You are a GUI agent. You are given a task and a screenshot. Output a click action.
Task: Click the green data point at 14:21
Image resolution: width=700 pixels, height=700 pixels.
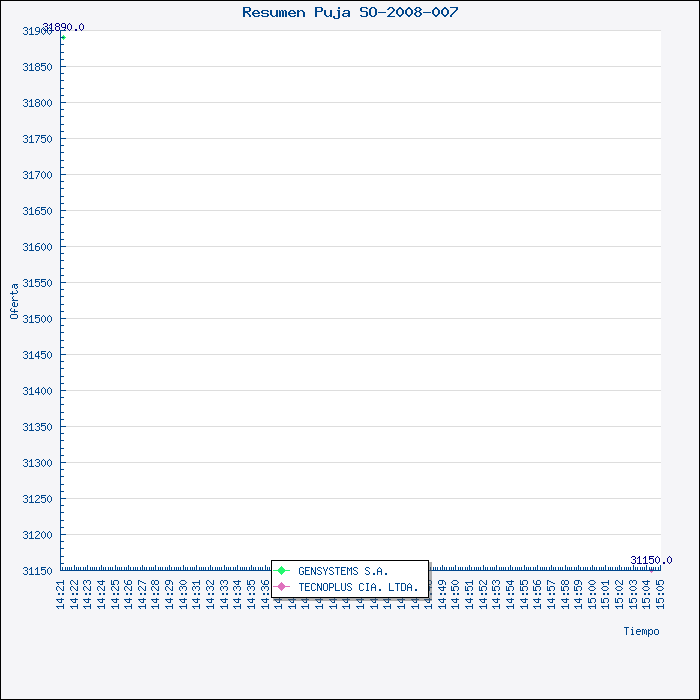pyautogui.click(x=62, y=37)
